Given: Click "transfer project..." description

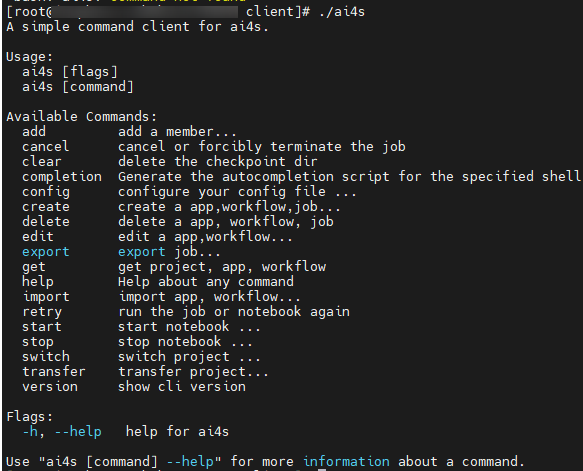Looking at the screenshot, I should click(193, 372).
